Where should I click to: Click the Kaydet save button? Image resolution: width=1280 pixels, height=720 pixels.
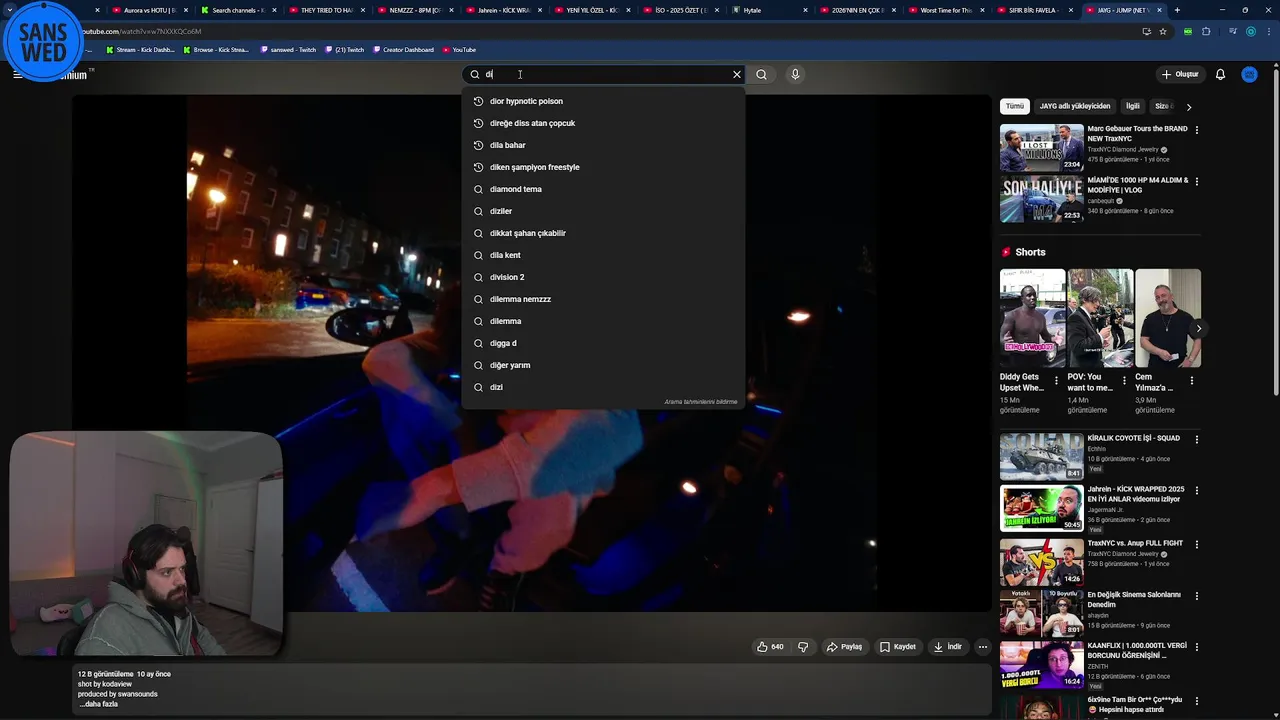(897, 647)
